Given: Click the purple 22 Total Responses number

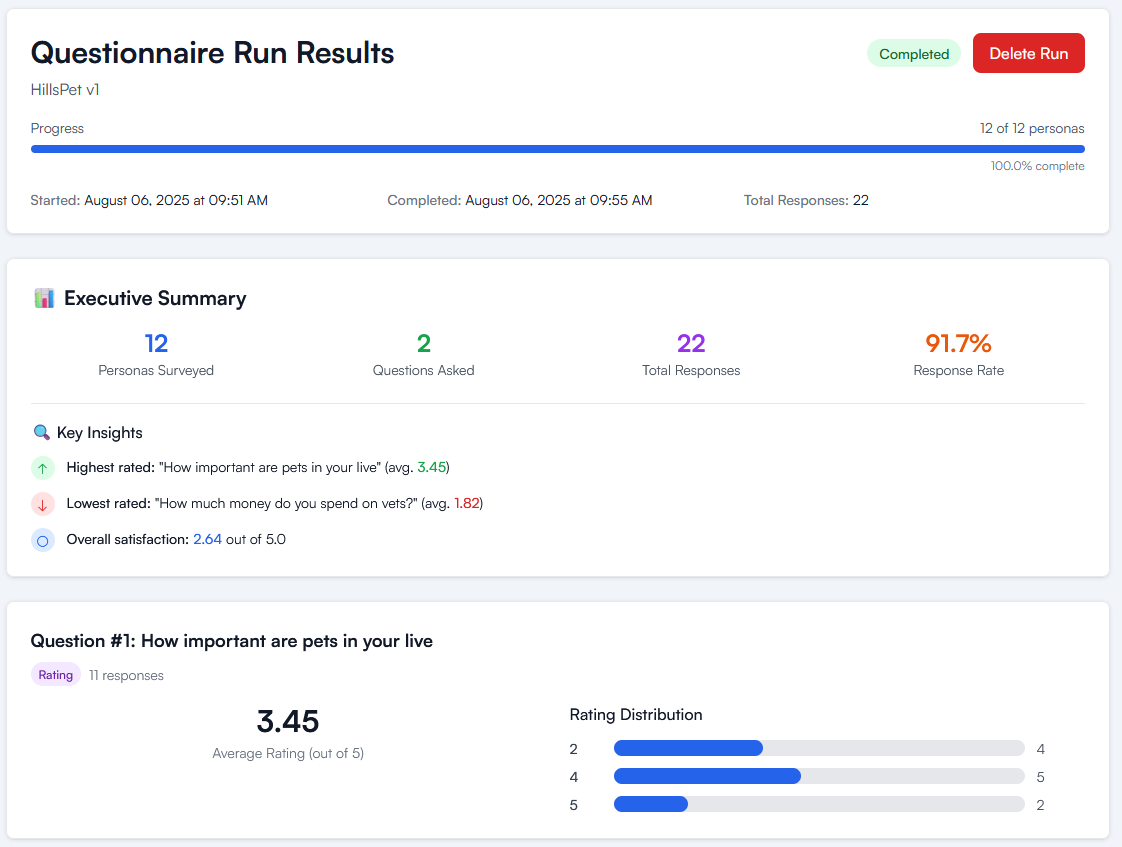Looking at the screenshot, I should 691,343.
